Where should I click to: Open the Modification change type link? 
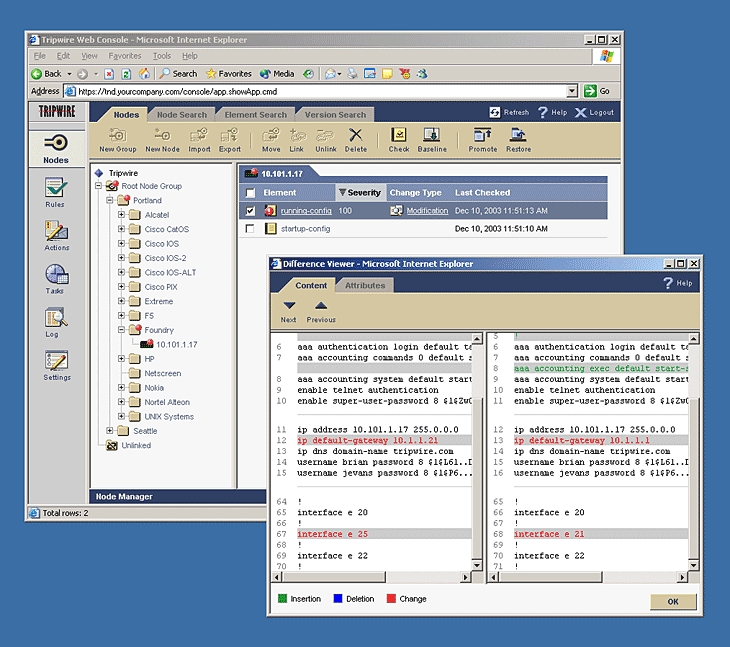[427, 211]
